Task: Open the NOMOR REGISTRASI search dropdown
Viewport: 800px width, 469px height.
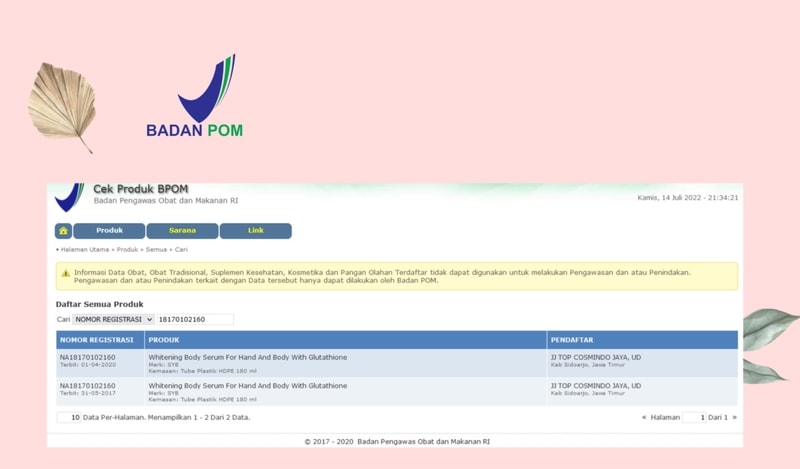Action: point(113,319)
